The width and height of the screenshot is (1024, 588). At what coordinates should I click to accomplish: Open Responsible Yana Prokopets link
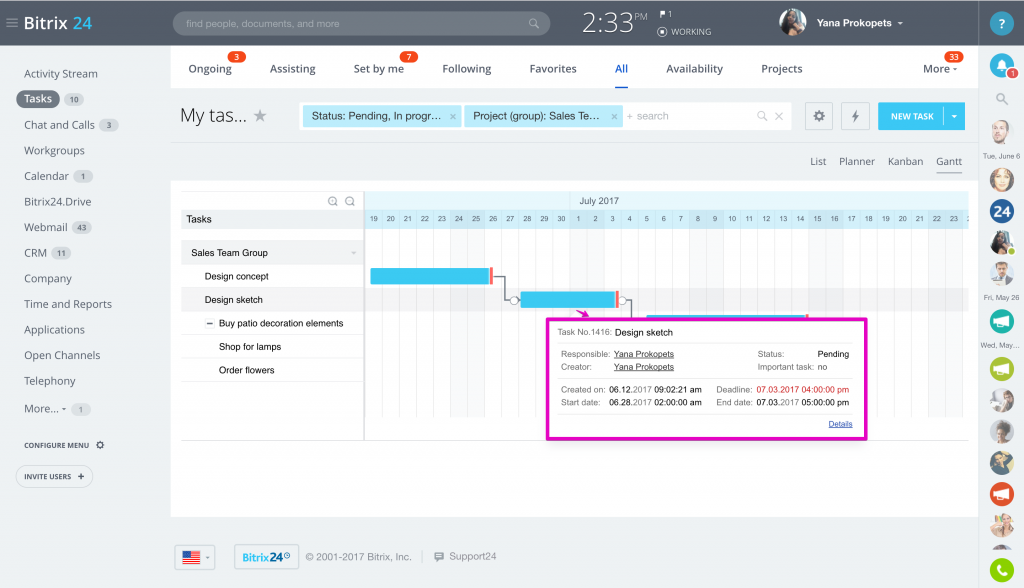click(643, 354)
